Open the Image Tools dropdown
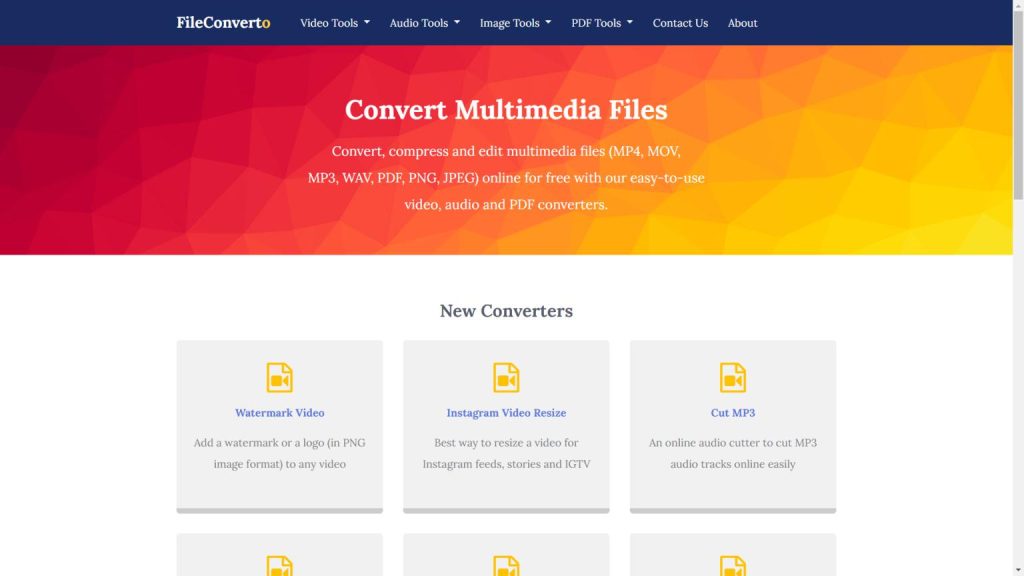This screenshot has width=1024, height=576. tap(515, 23)
